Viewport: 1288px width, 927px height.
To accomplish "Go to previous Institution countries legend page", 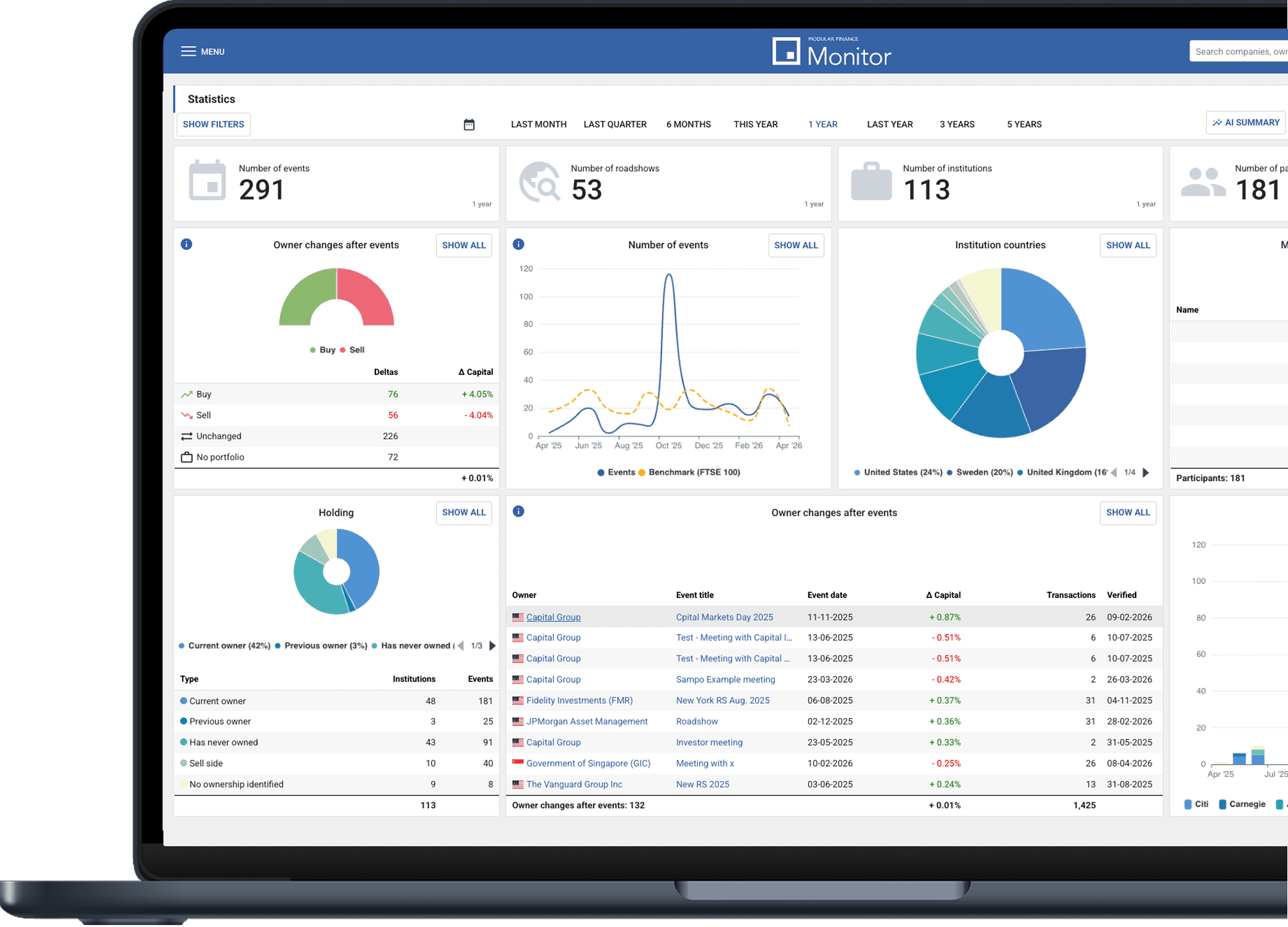I will pyautogui.click(x=1114, y=472).
